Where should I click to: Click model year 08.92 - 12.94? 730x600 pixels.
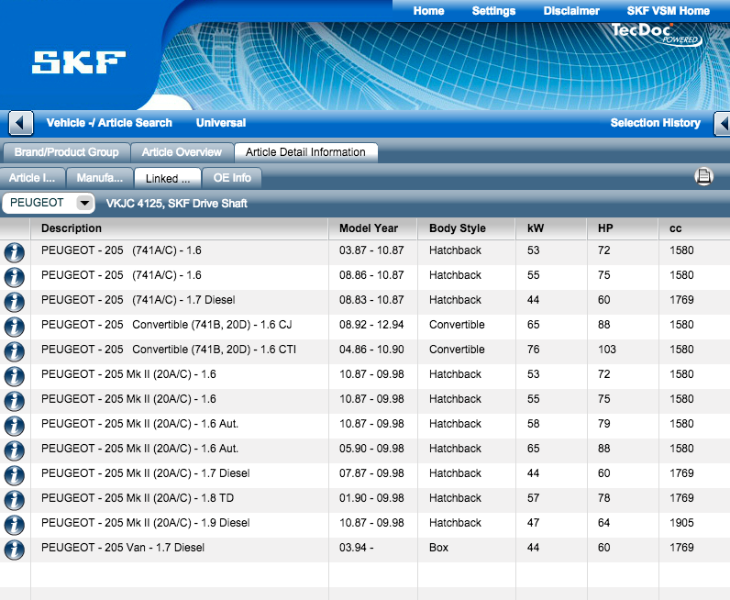[x=371, y=324]
